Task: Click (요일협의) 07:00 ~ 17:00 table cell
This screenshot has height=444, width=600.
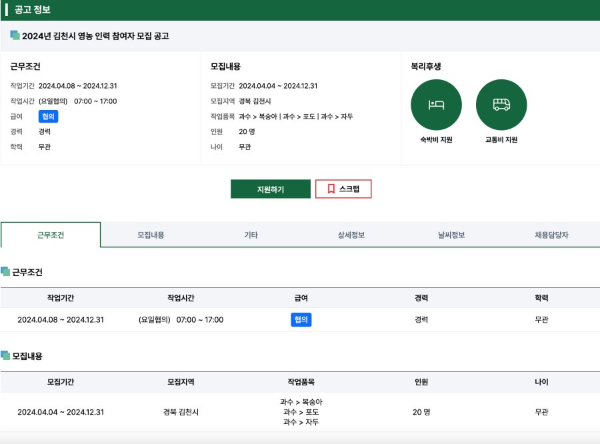Action: [x=181, y=320]
